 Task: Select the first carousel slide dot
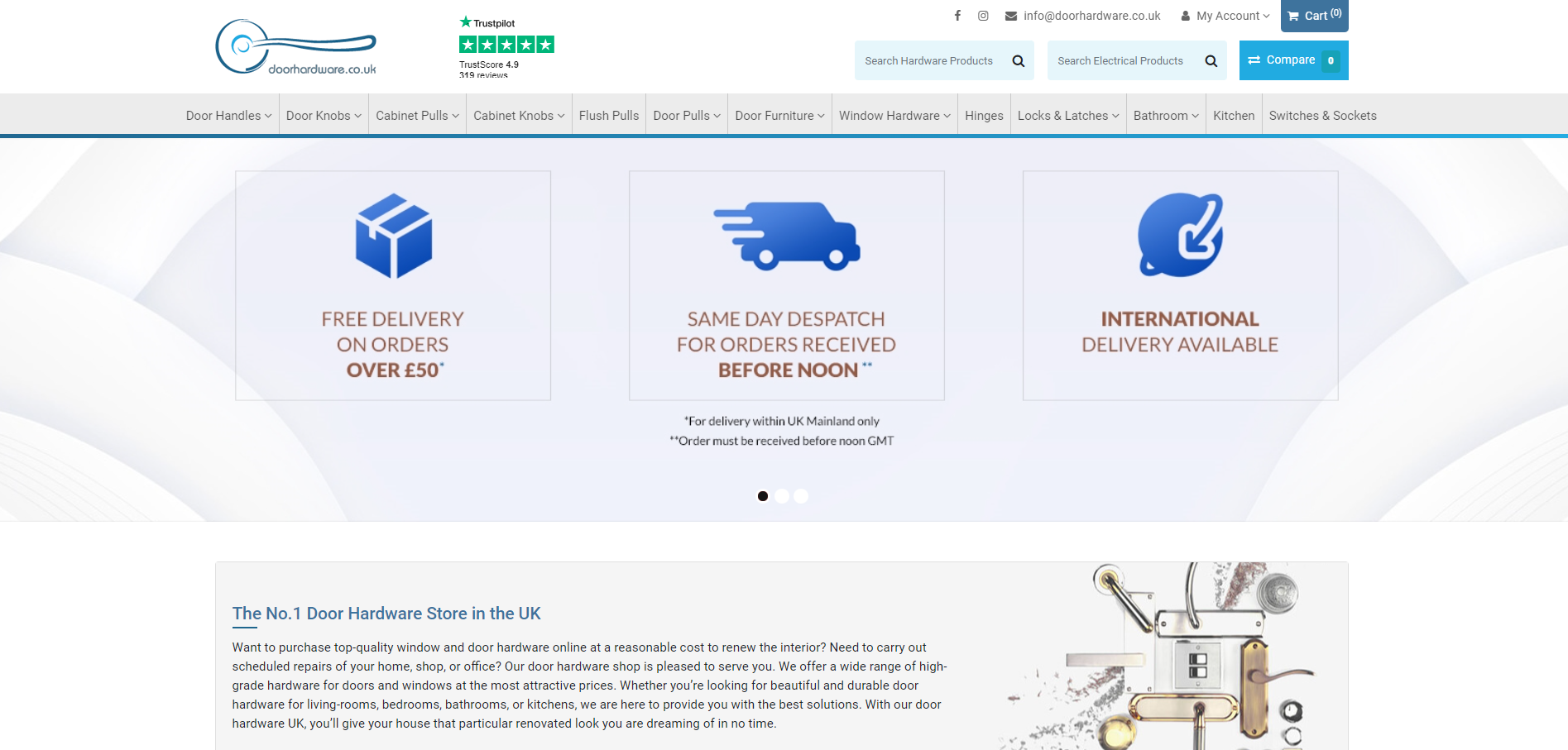point(762,496)
